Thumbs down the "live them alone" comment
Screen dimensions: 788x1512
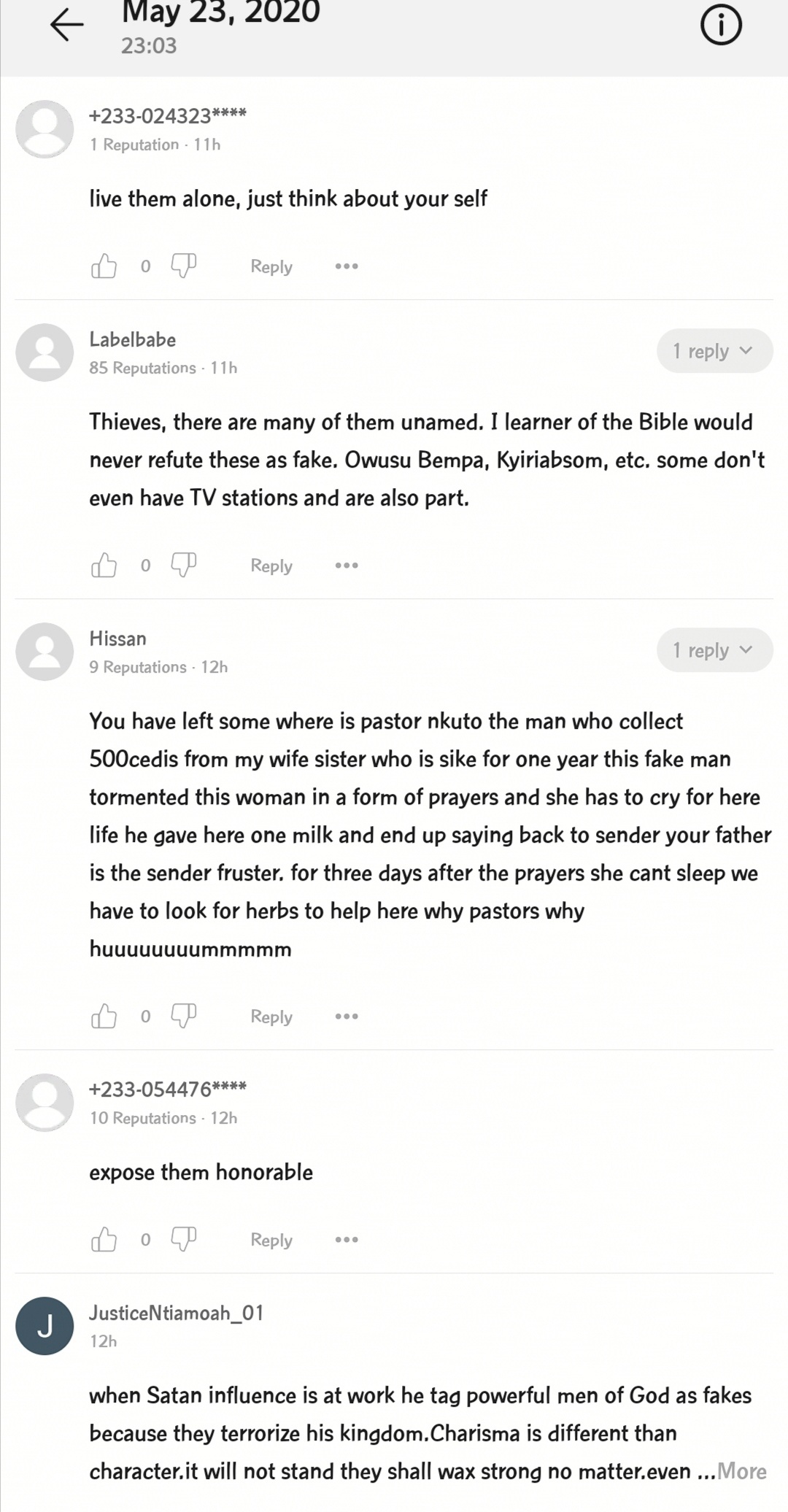point(183,266)
